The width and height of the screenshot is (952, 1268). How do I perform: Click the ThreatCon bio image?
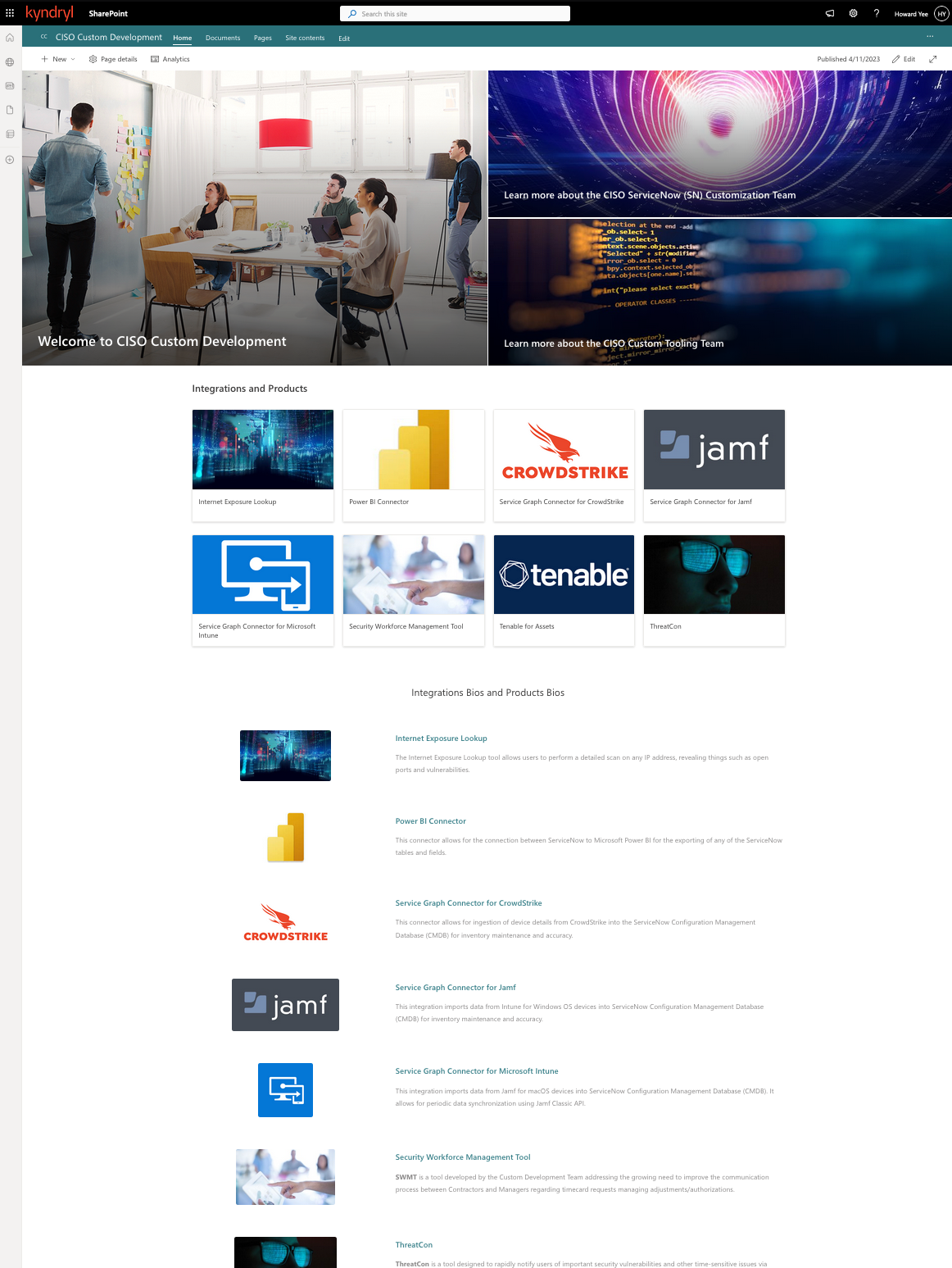pyautogui.click(x=285, y=1252)
